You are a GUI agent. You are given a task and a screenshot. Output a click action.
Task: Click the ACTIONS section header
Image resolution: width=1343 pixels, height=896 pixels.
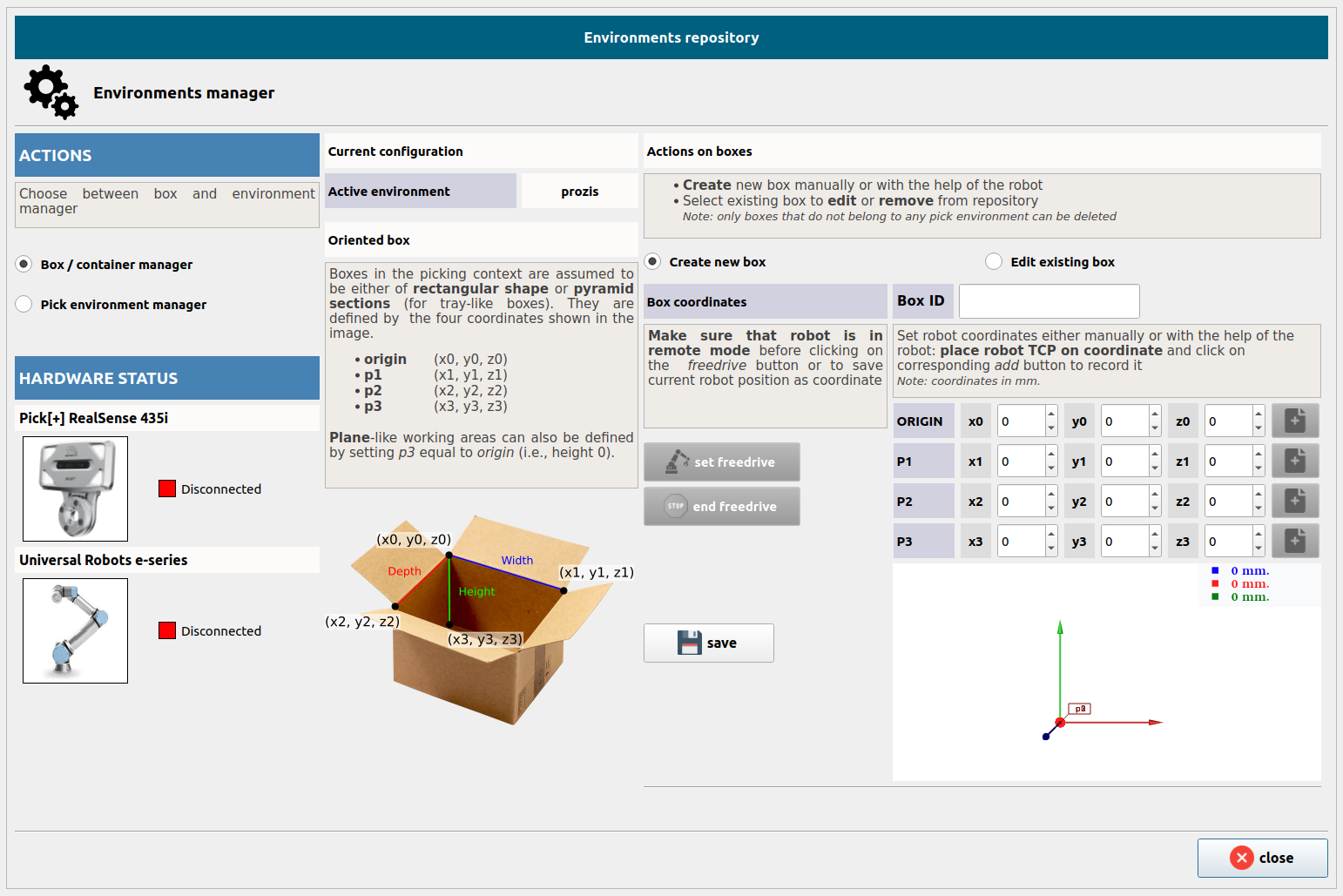click(x=167, y=155)
